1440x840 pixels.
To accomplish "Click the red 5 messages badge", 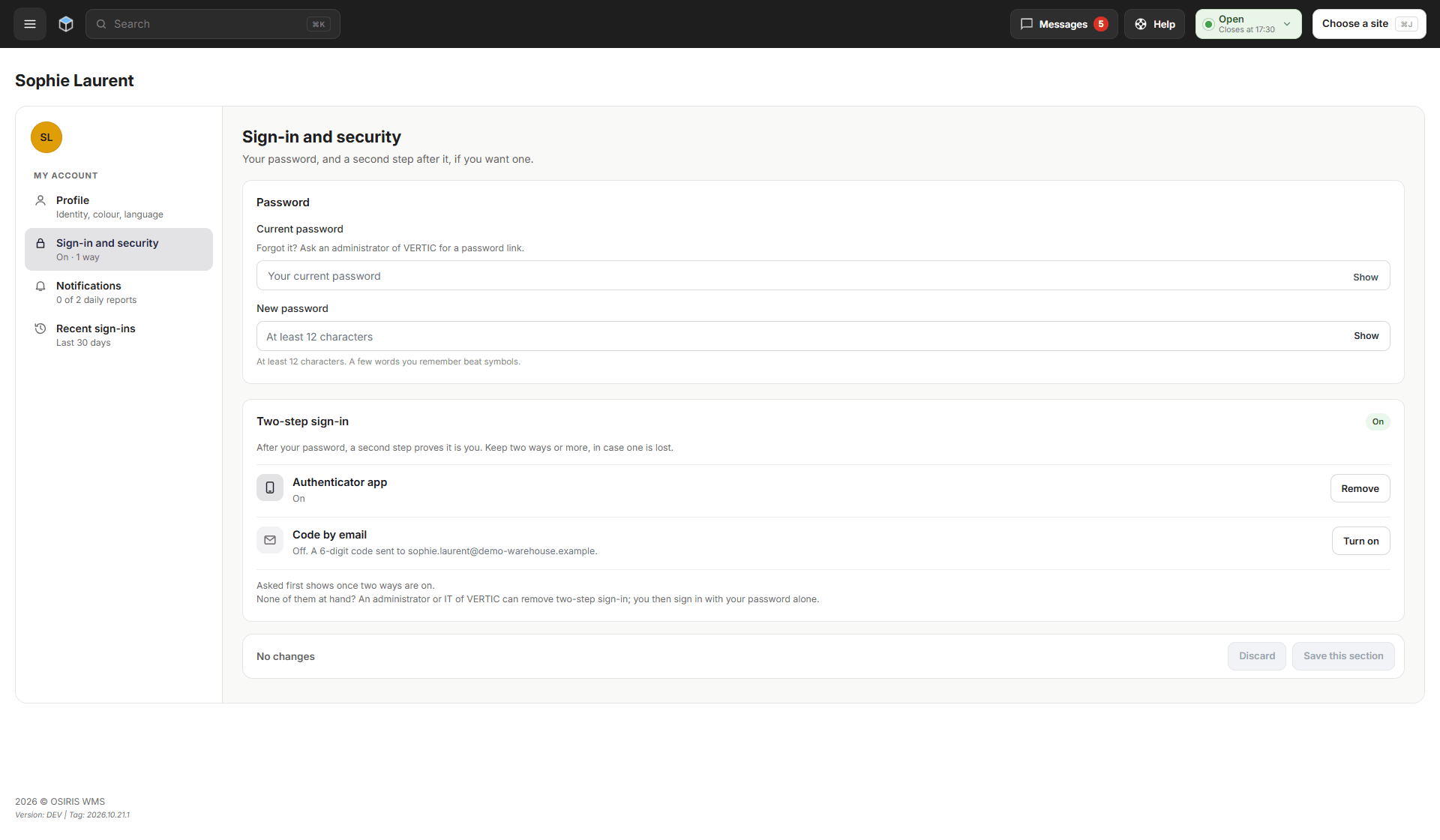I will (1101, 24).
